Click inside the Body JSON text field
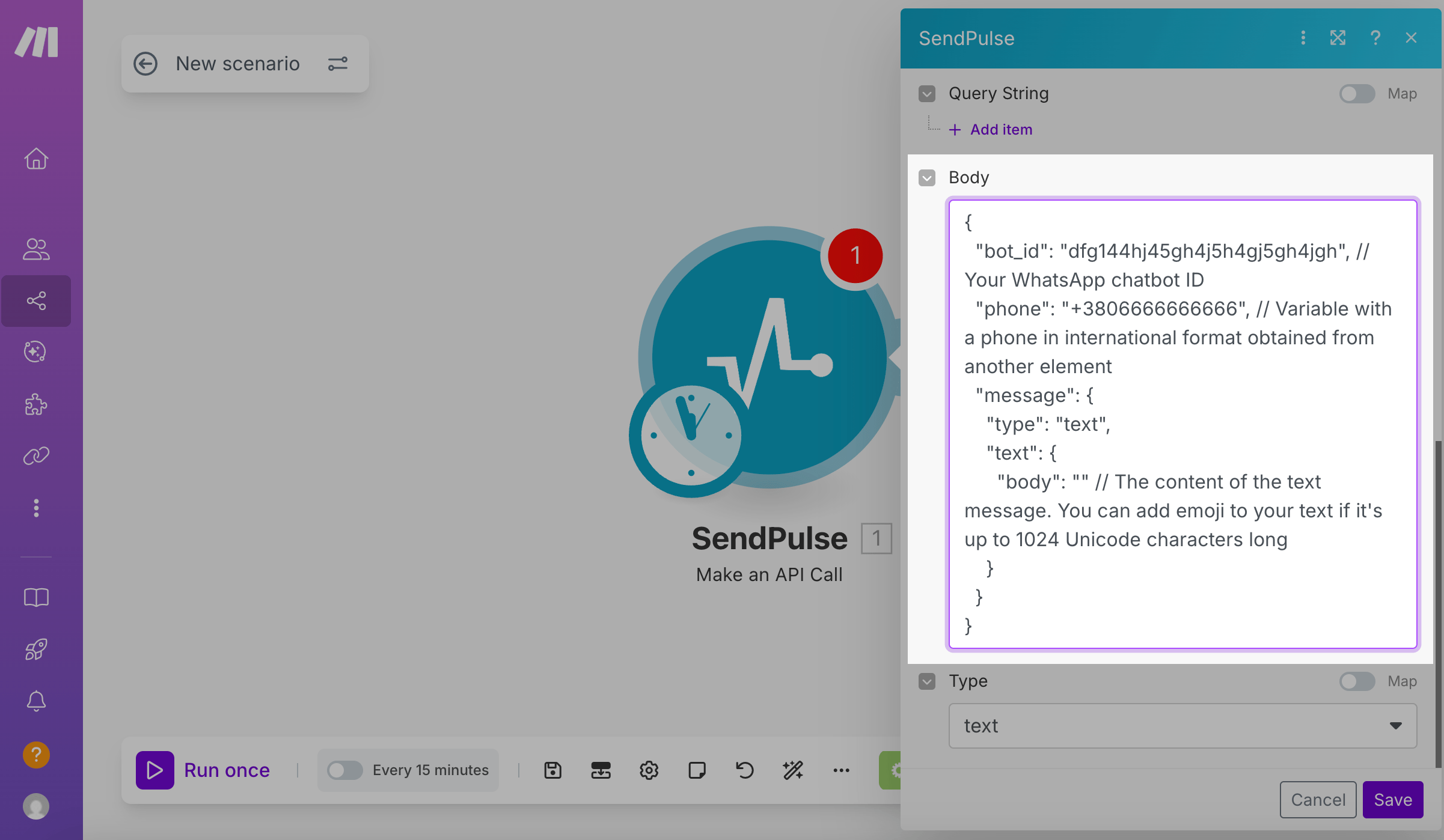Viewport: 1444px width, 840px height. [1182, 424]
